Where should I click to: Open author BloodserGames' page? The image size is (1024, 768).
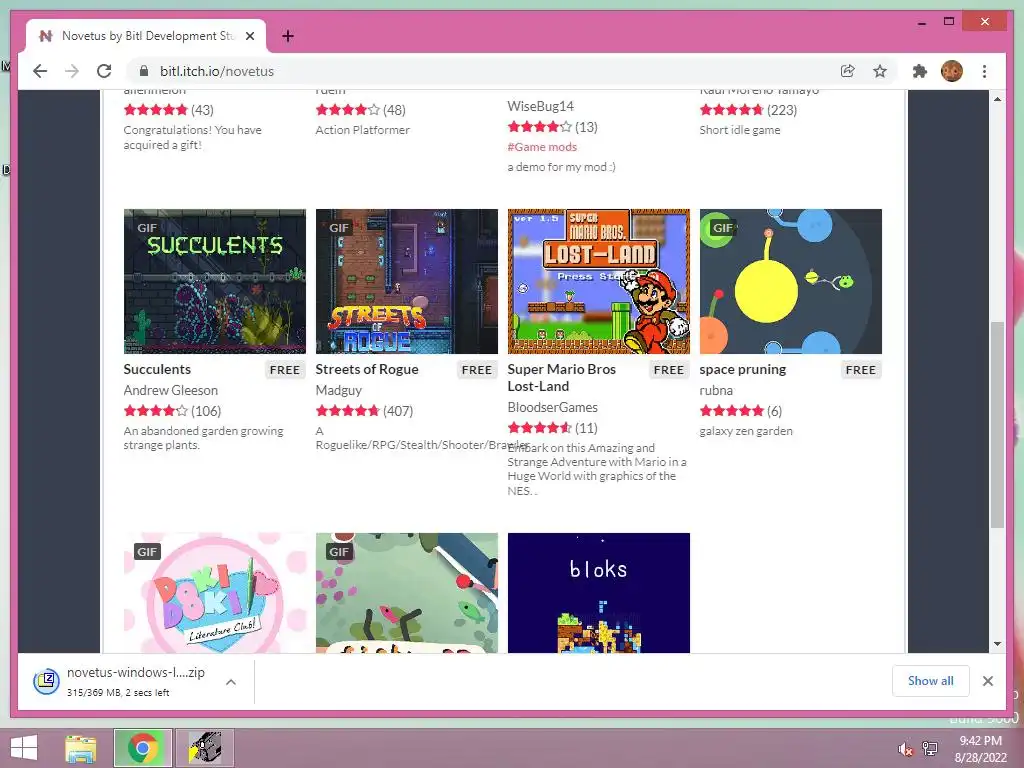(x=552, y=407)
